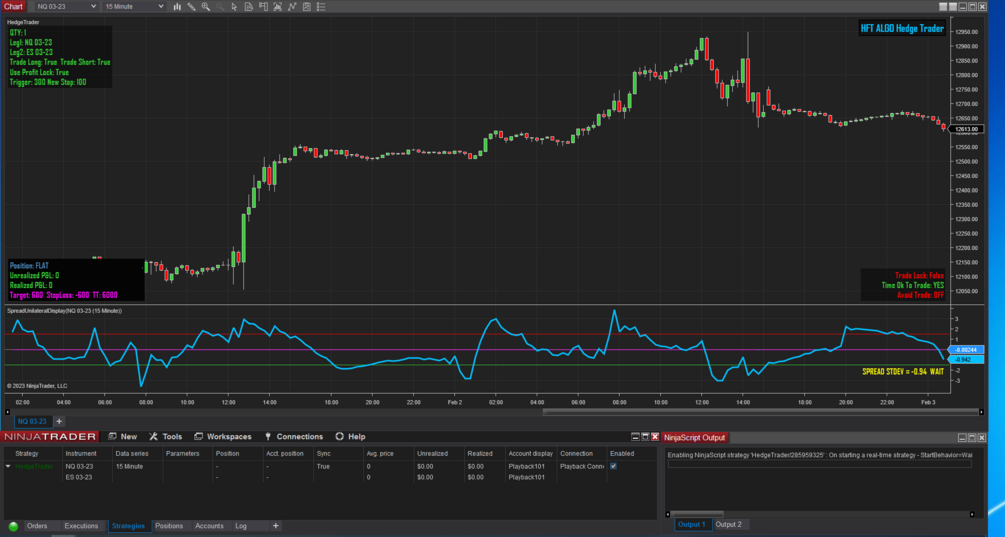
Task: Click the chart scrollbar right arrow
Action: point(981,412)
